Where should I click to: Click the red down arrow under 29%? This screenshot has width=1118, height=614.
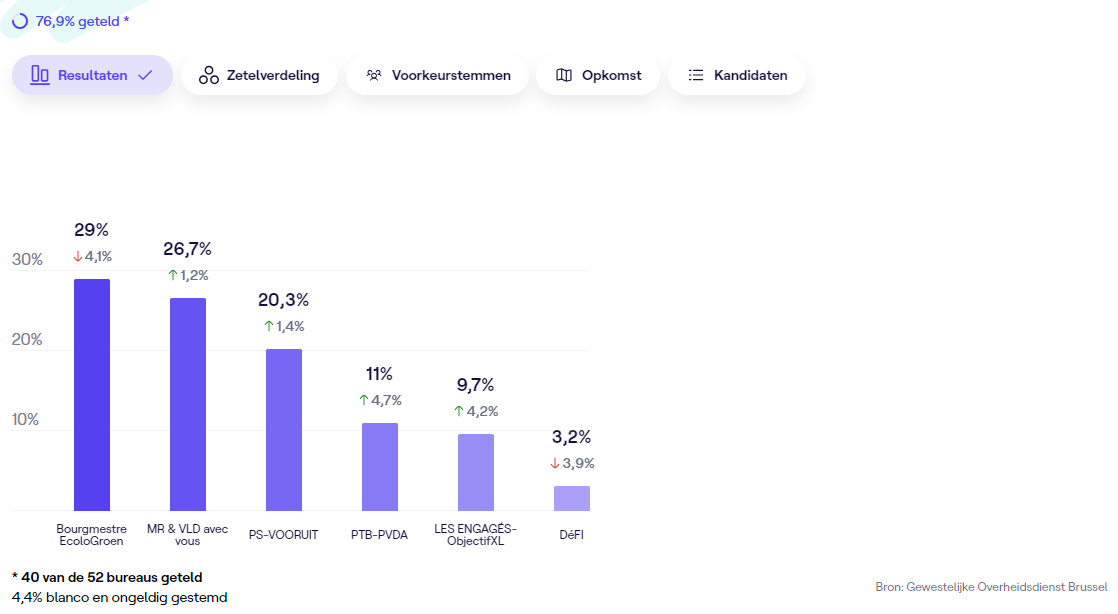tap(78, 256)
